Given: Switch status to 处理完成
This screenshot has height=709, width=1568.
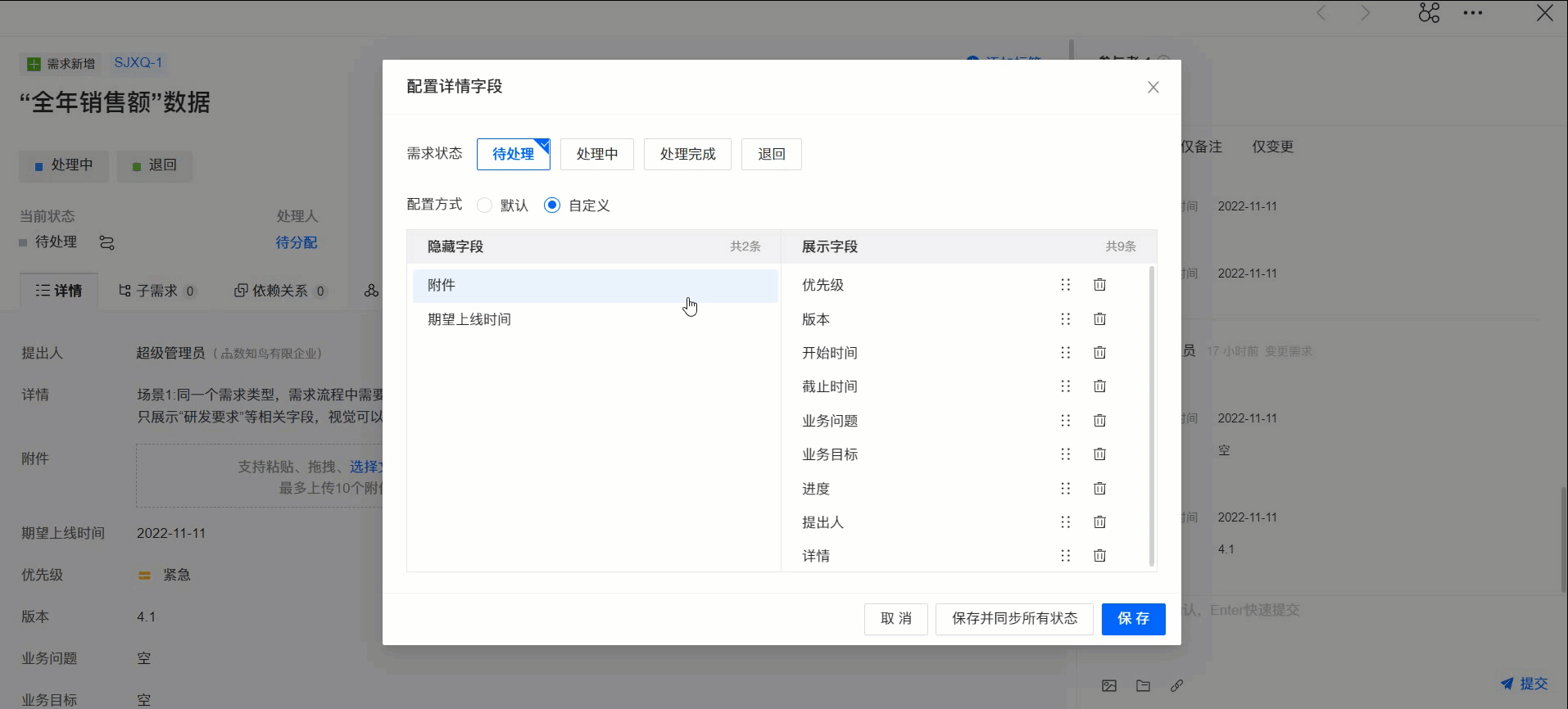Looking at the screenshot, I should click(x=687, y=154).
